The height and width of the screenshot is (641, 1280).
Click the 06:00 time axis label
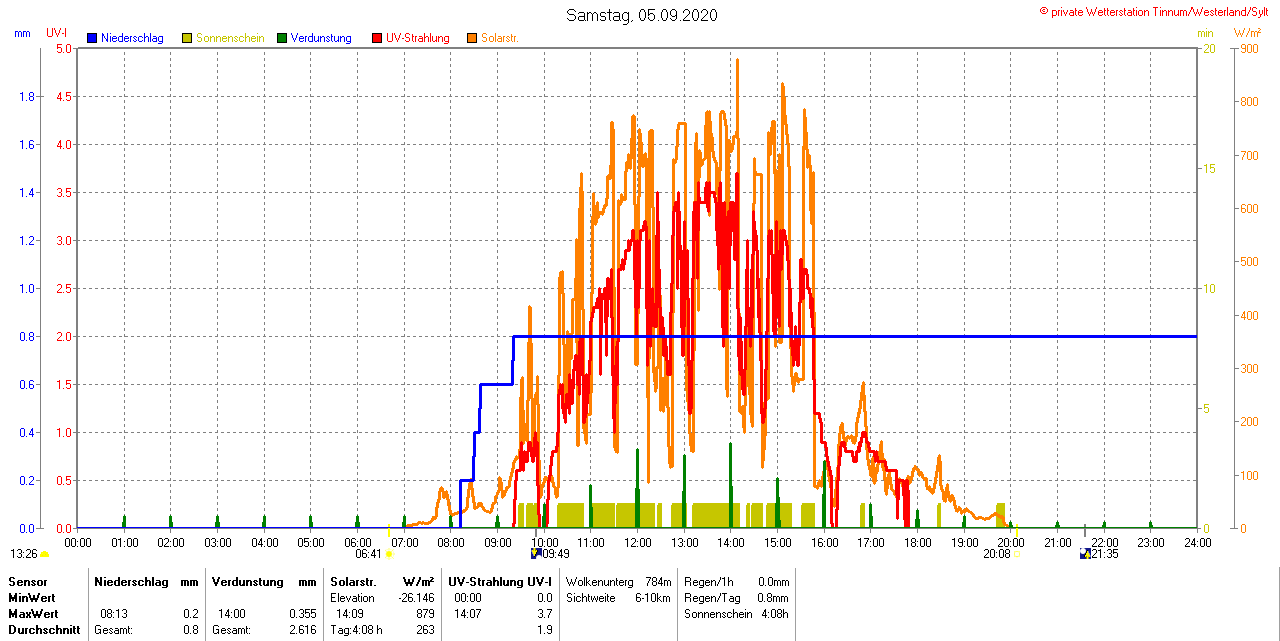pos(358,543)
